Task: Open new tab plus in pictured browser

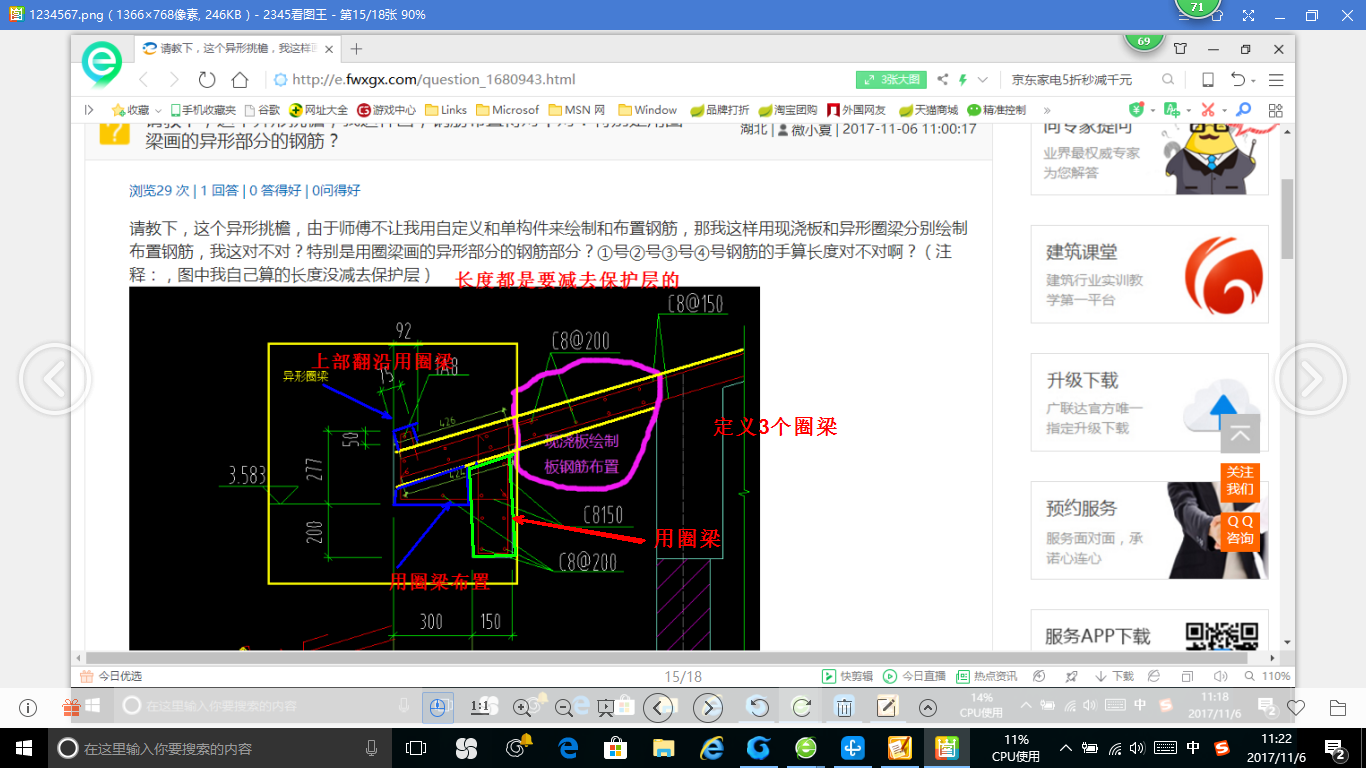Action: click(x=356, y=48)
